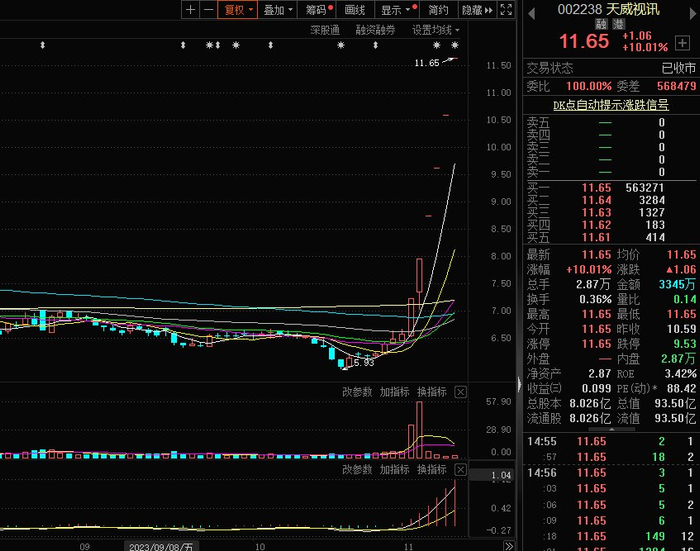Click the 买五 11.61 row

(611, 237)
